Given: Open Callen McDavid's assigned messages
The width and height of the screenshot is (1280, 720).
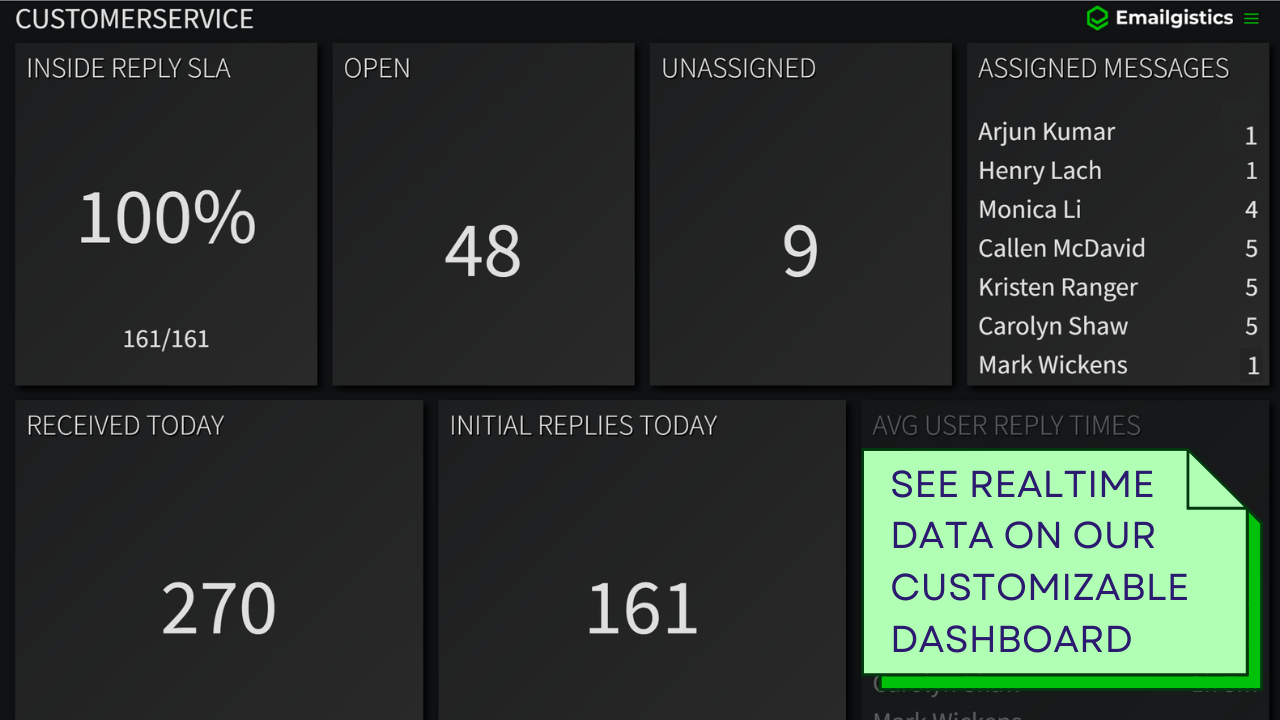Looking at the screenshot, I should [1062, 249].
